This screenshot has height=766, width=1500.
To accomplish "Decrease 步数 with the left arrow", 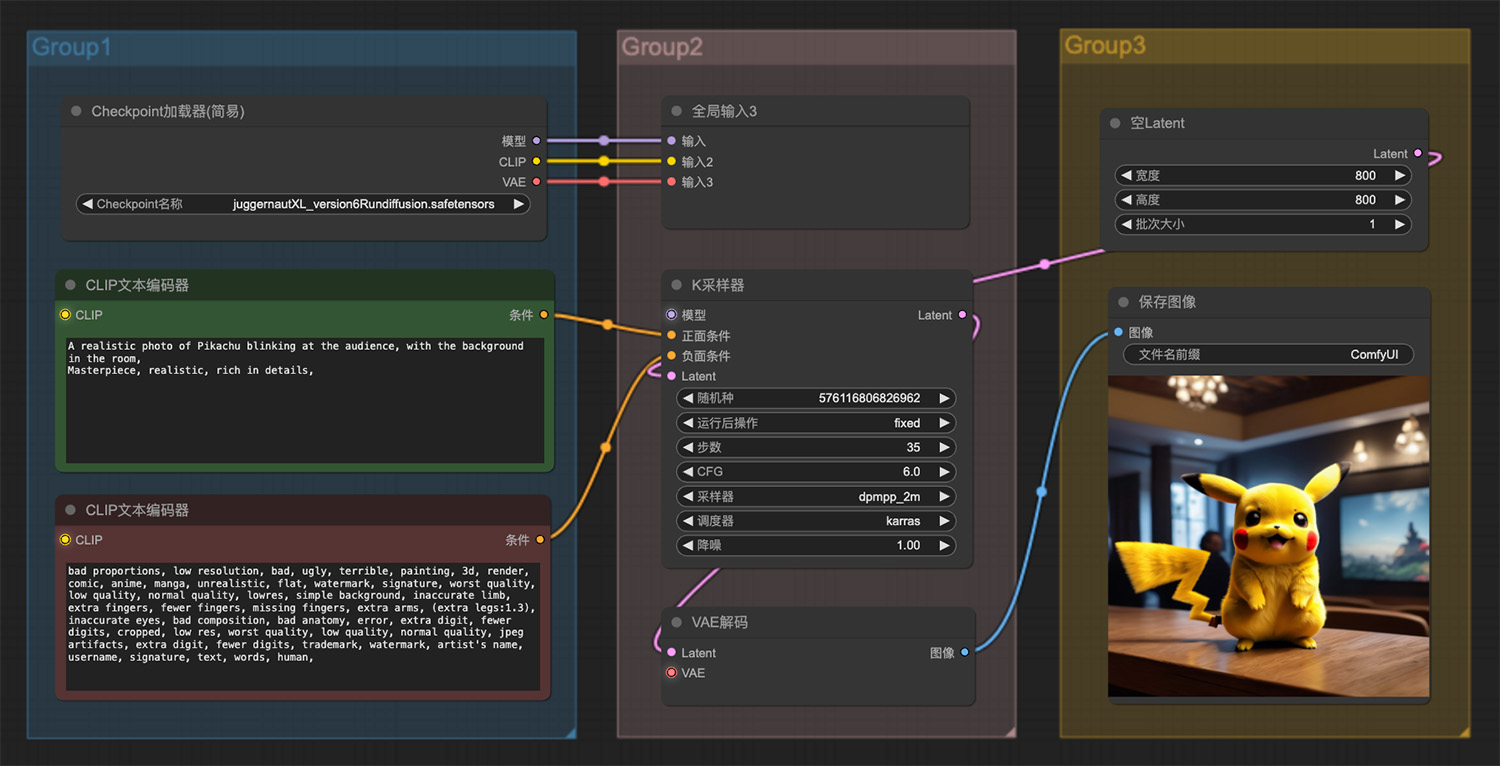I will click(687, 447).
